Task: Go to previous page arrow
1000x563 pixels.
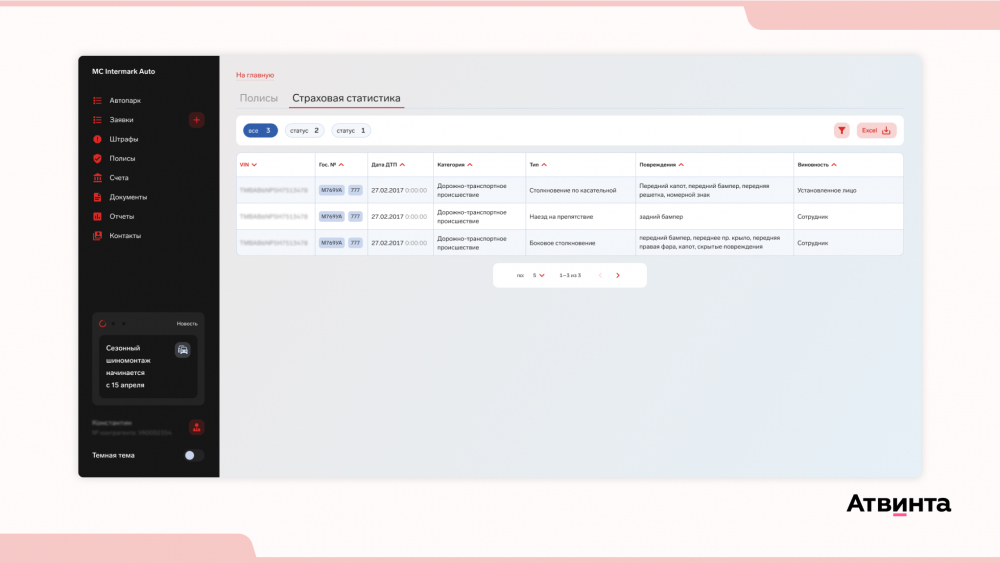Action: click(x=600, y=275)
